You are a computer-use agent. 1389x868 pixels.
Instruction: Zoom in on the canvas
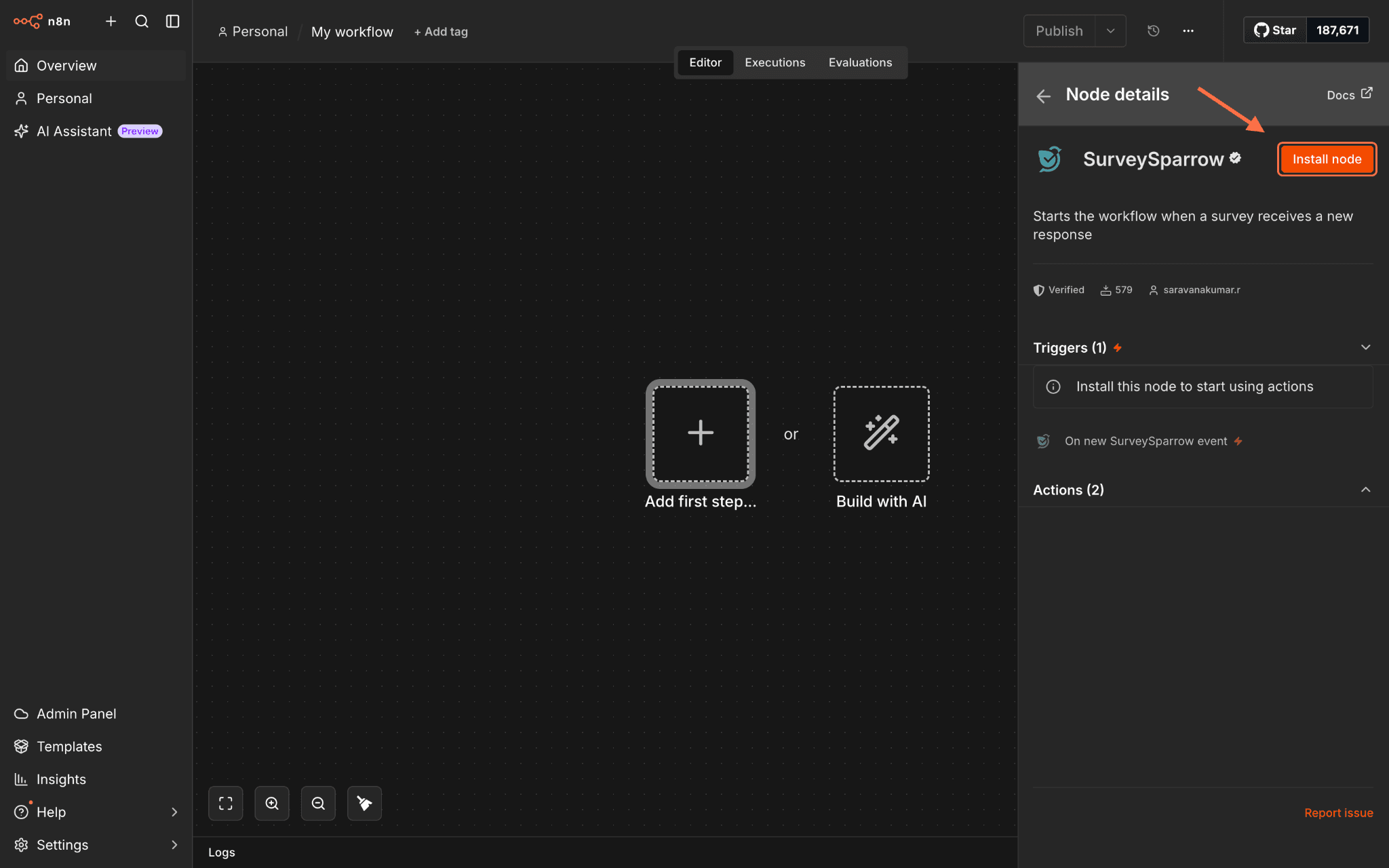[272, 804]
